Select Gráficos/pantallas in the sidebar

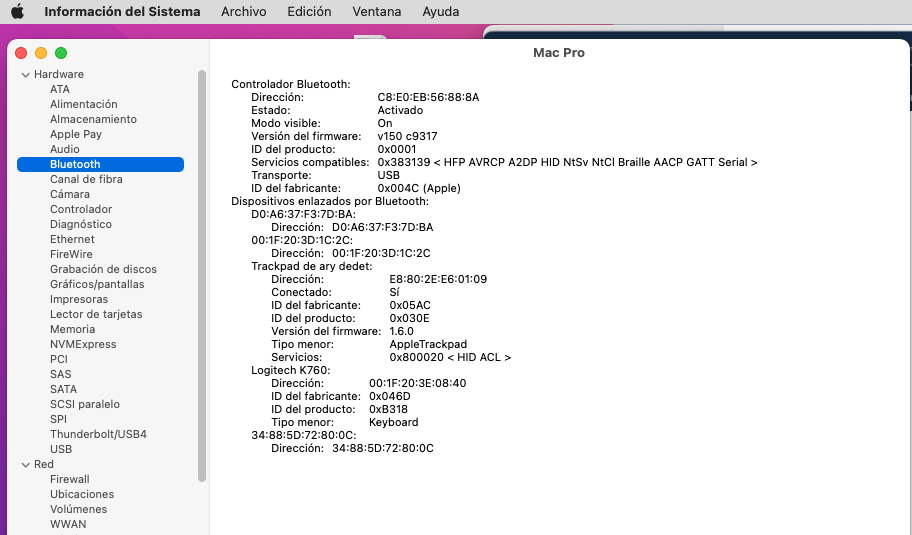point(97,284)
